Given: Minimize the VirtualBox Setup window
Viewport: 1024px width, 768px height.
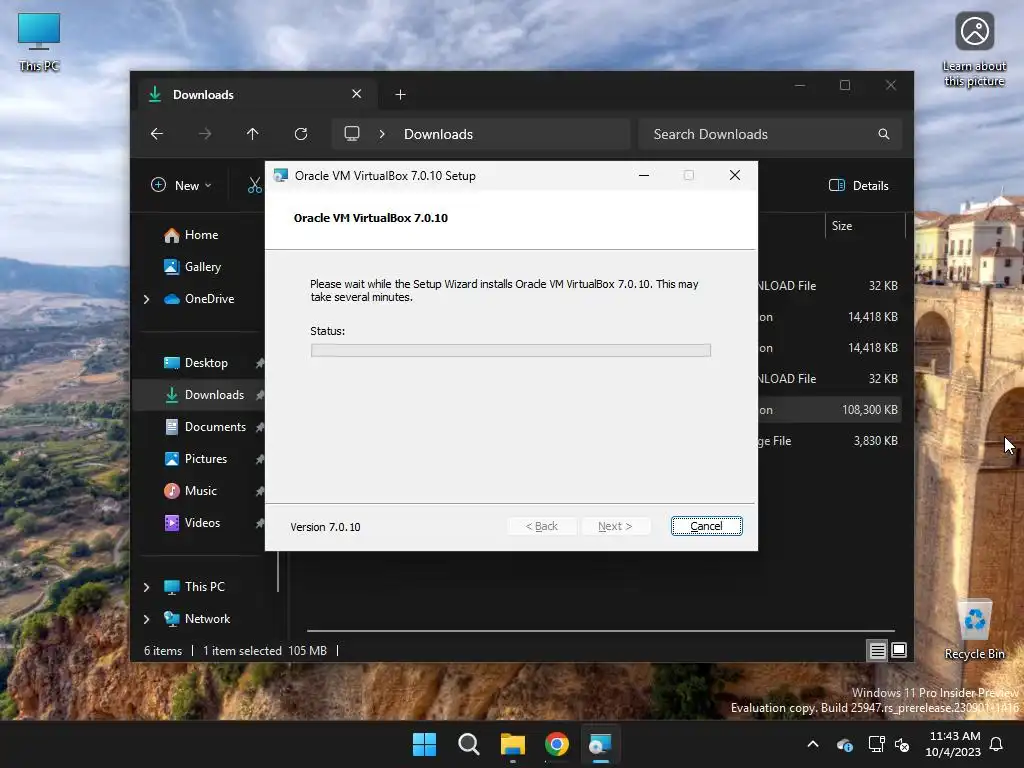Looking at the screenshot, I should point(644,175).
